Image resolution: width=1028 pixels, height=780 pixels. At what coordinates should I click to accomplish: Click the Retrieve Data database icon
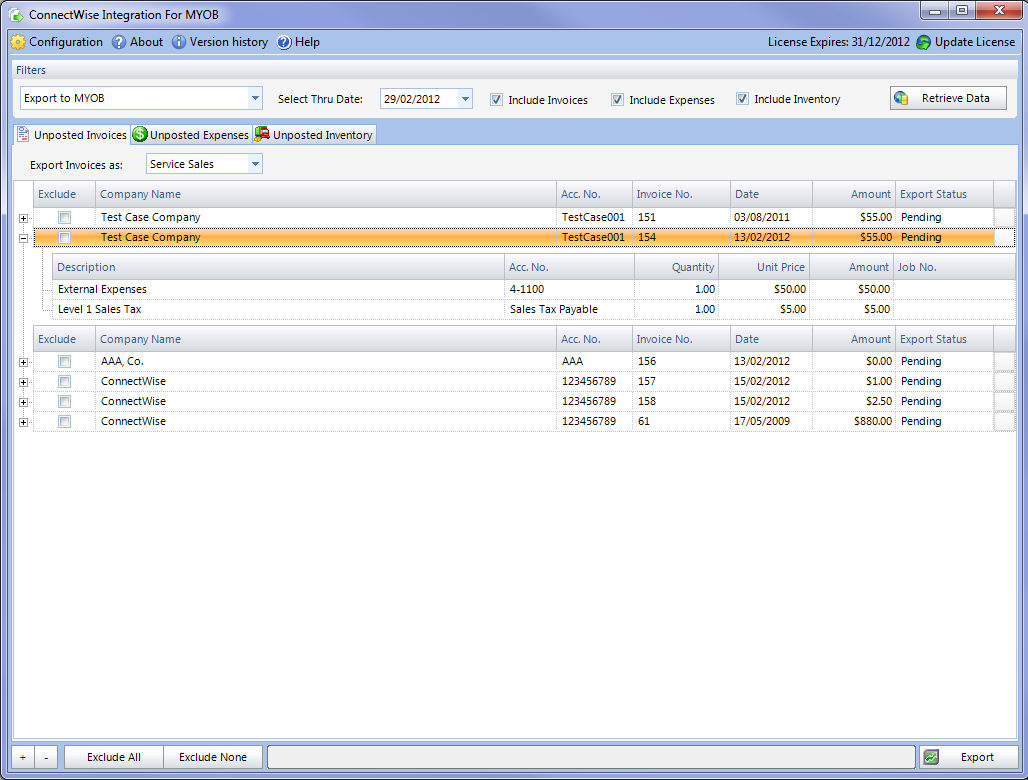[901, 98]
